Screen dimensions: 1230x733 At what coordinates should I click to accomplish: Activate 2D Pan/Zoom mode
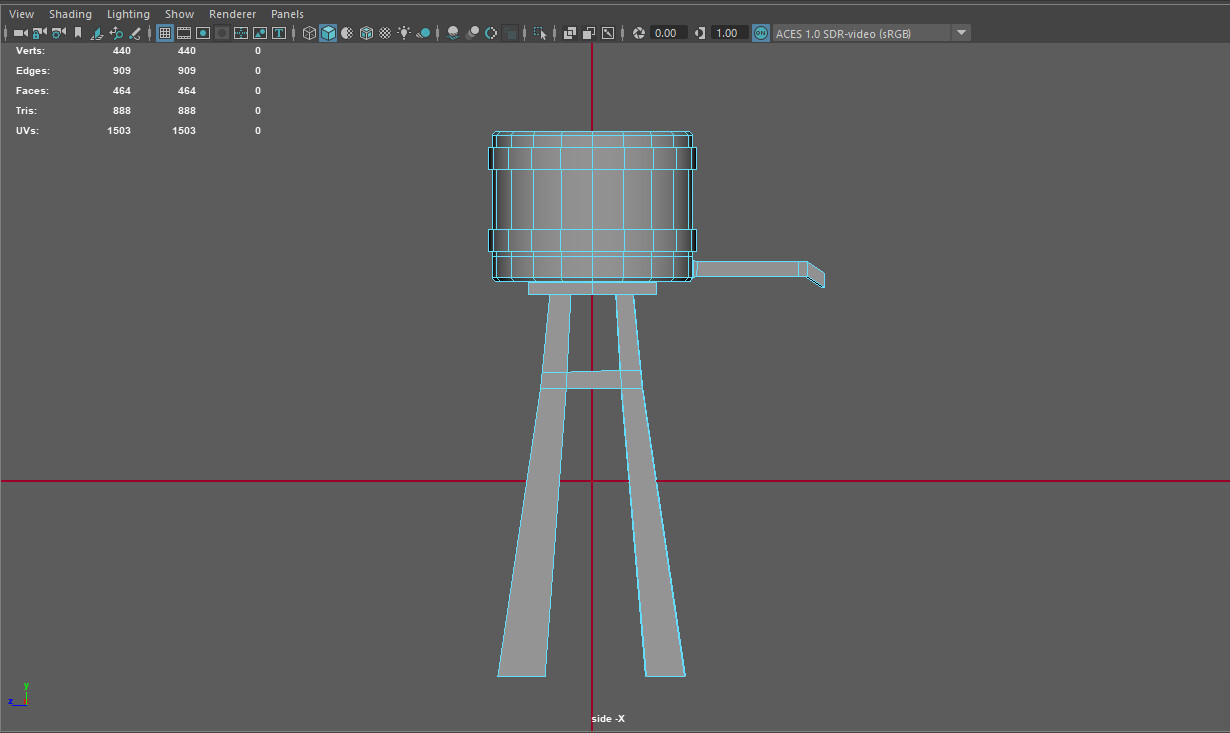[117, 33]
